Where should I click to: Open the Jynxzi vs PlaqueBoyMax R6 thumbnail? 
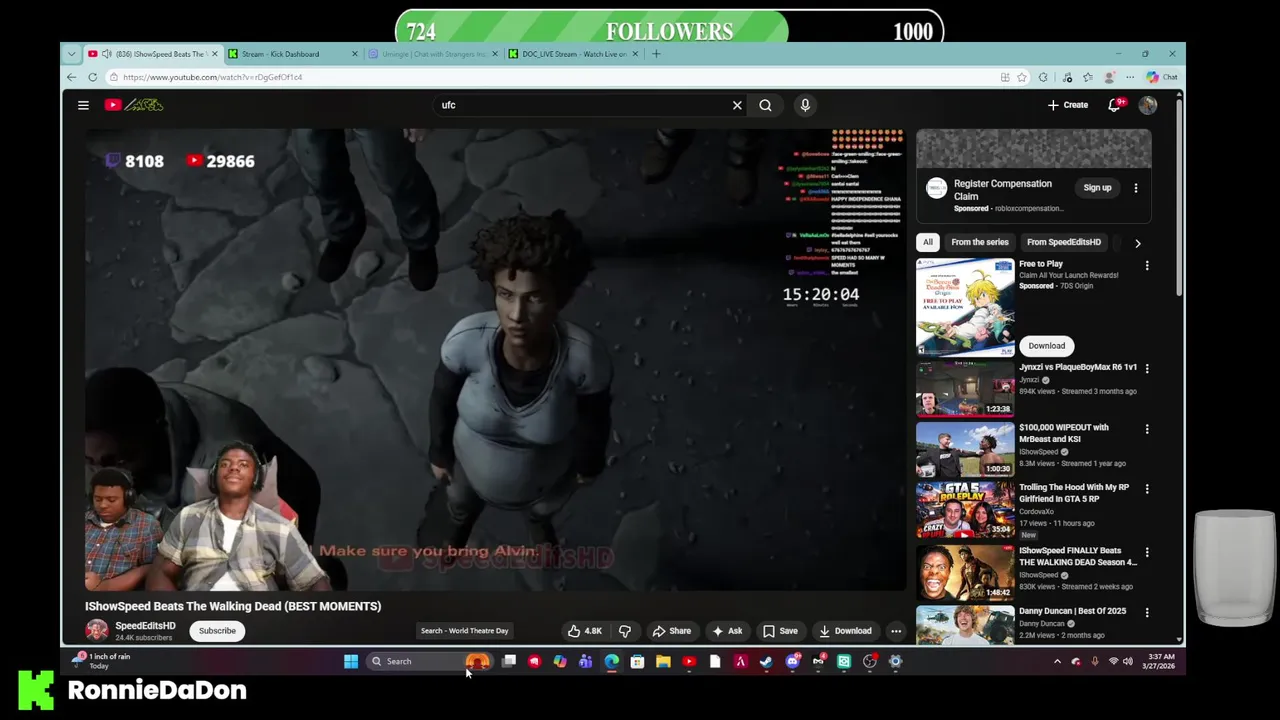tap(965, 388)
